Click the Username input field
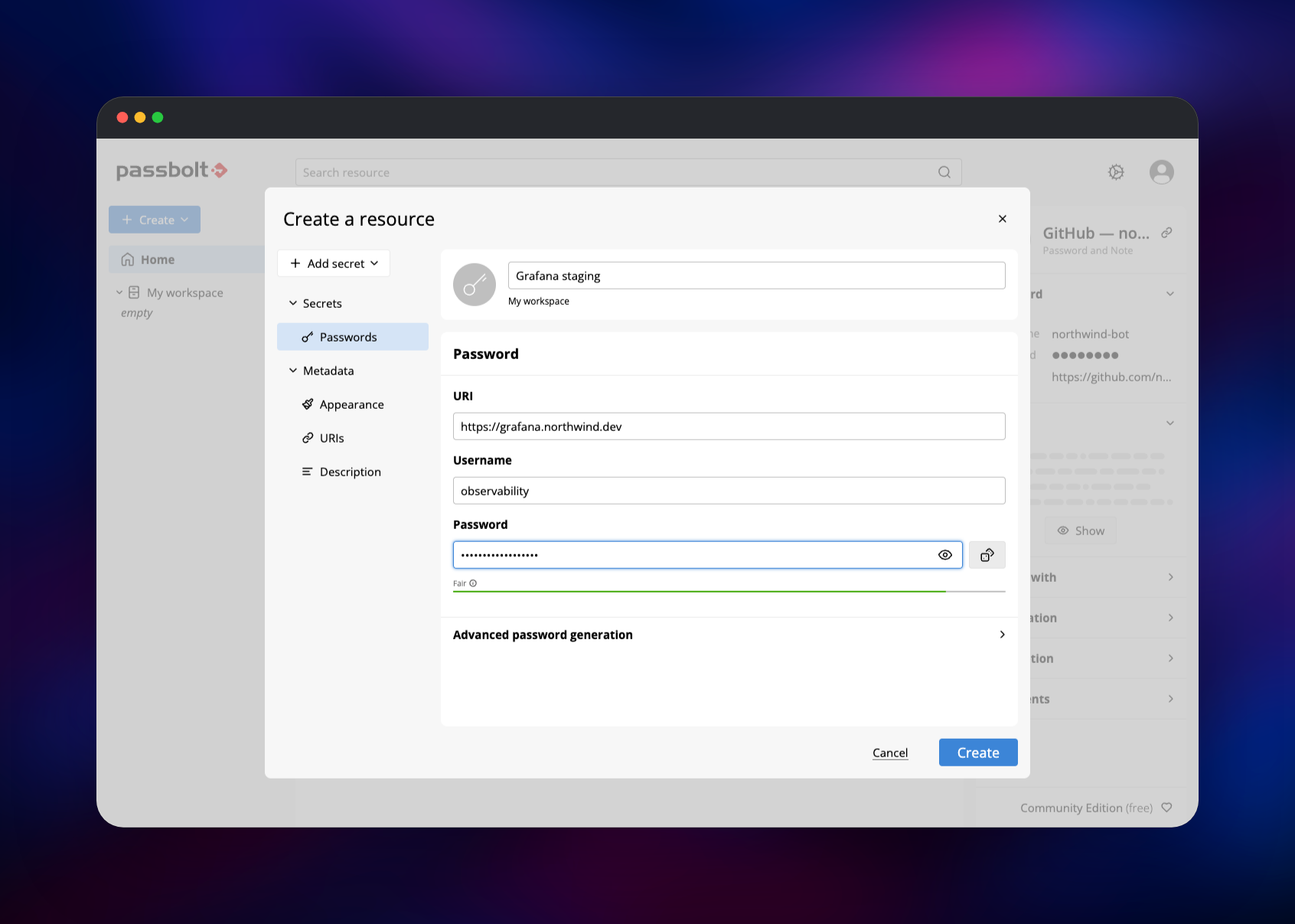The height and width of the screenshot is (924, 1295). pyautogui.click(x=729, y=491)
